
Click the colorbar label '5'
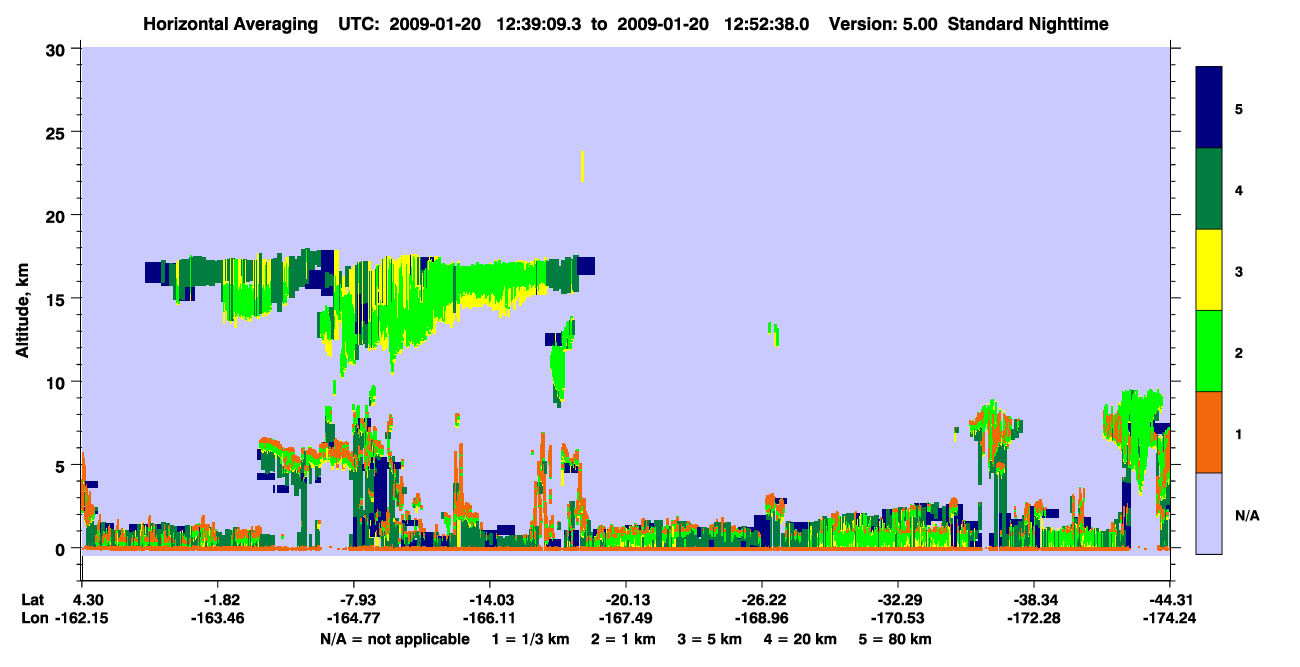(x=1239, y=109)
